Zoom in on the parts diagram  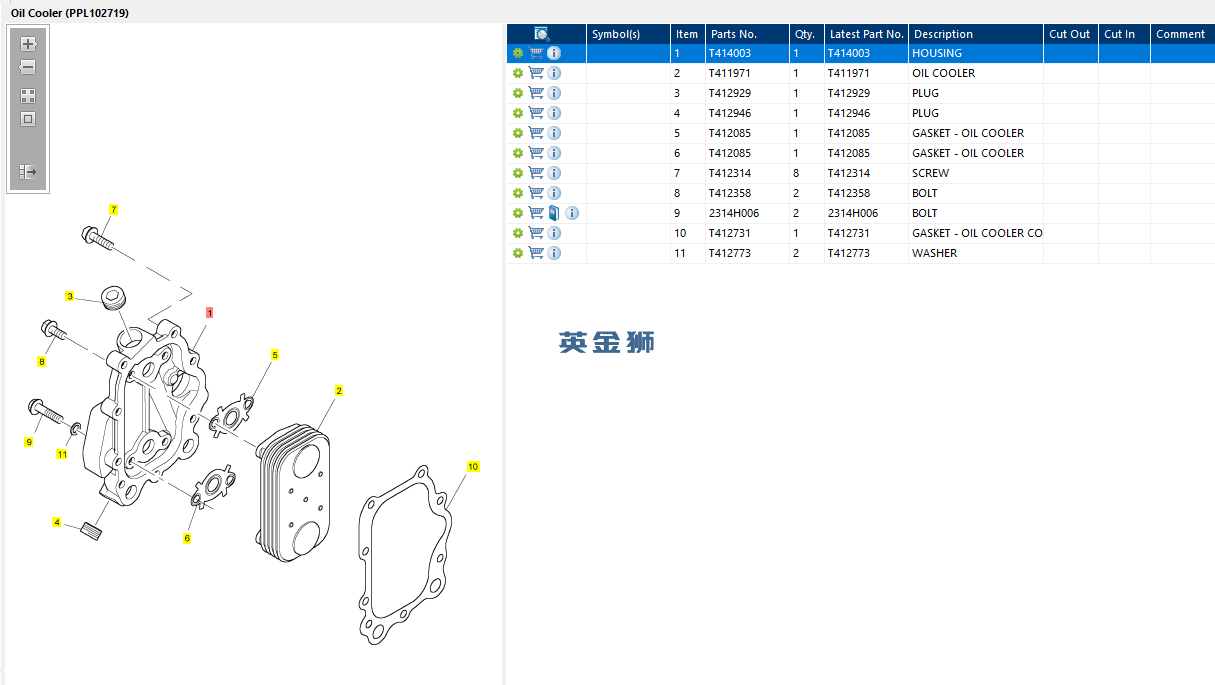28,44
